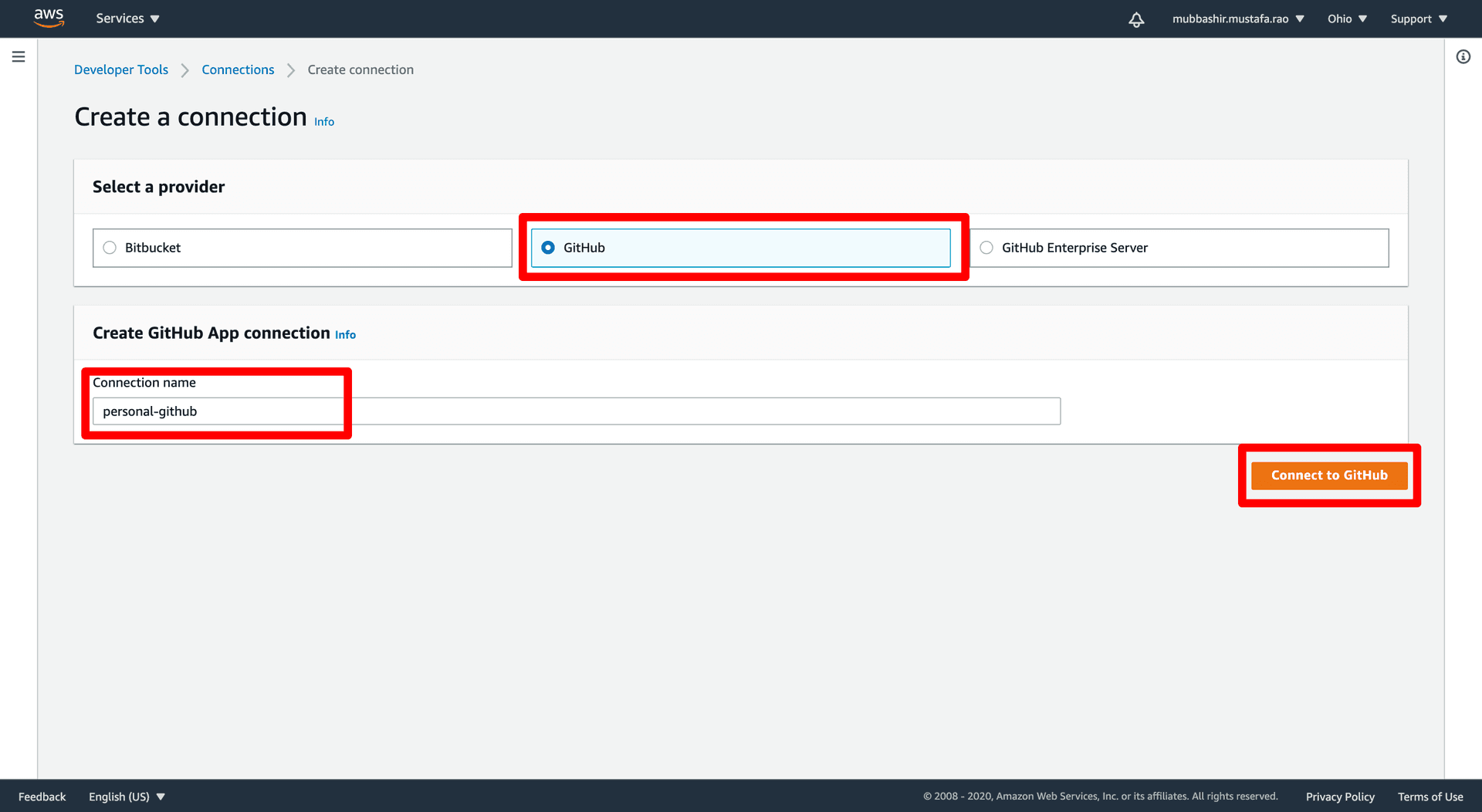Expand the Support menu
This screenshot has width=1482, height=812.
click(x=1419, y=19)
